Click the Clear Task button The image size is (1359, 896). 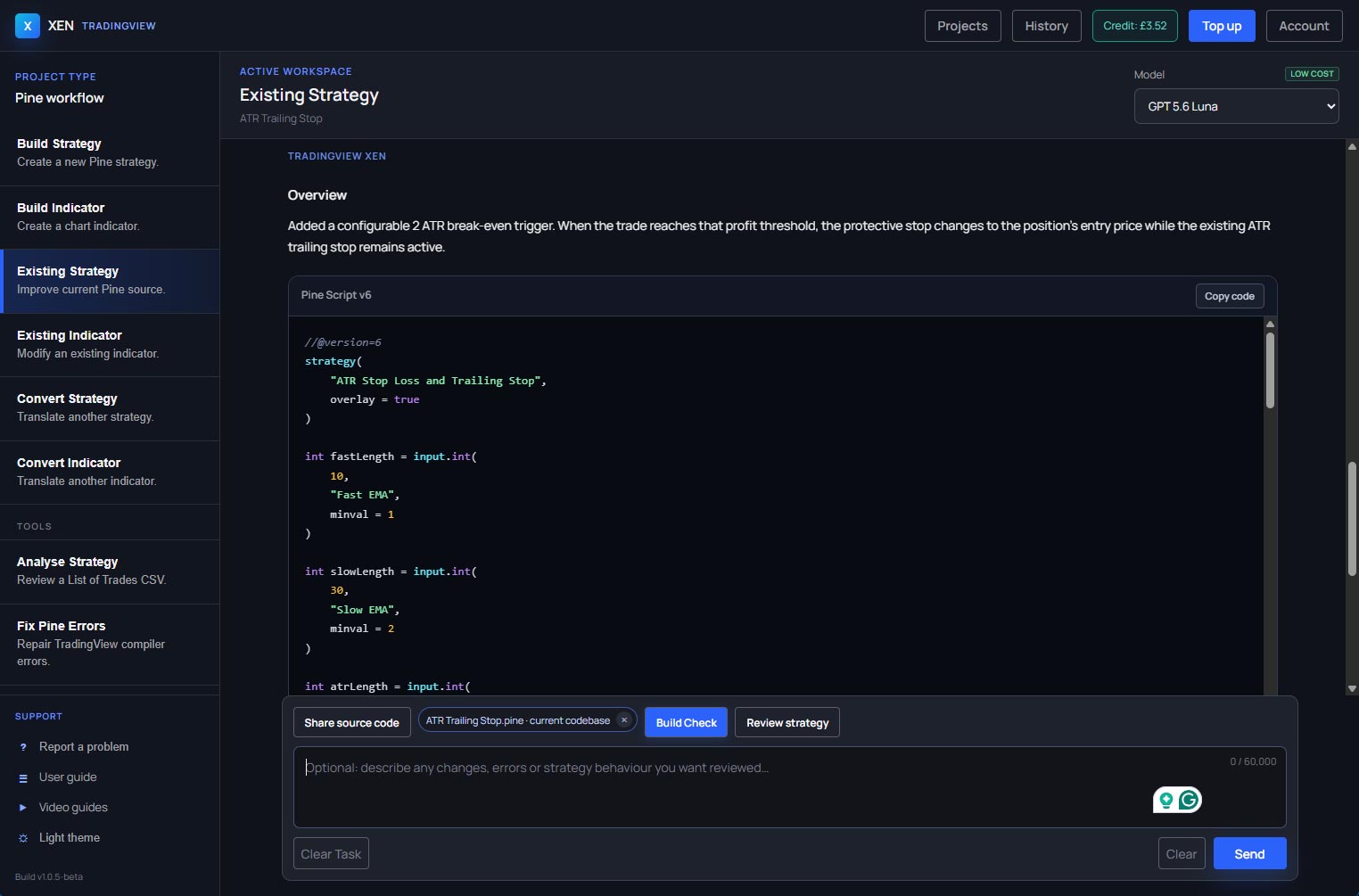pyautogui.click(x=331, y=853)
